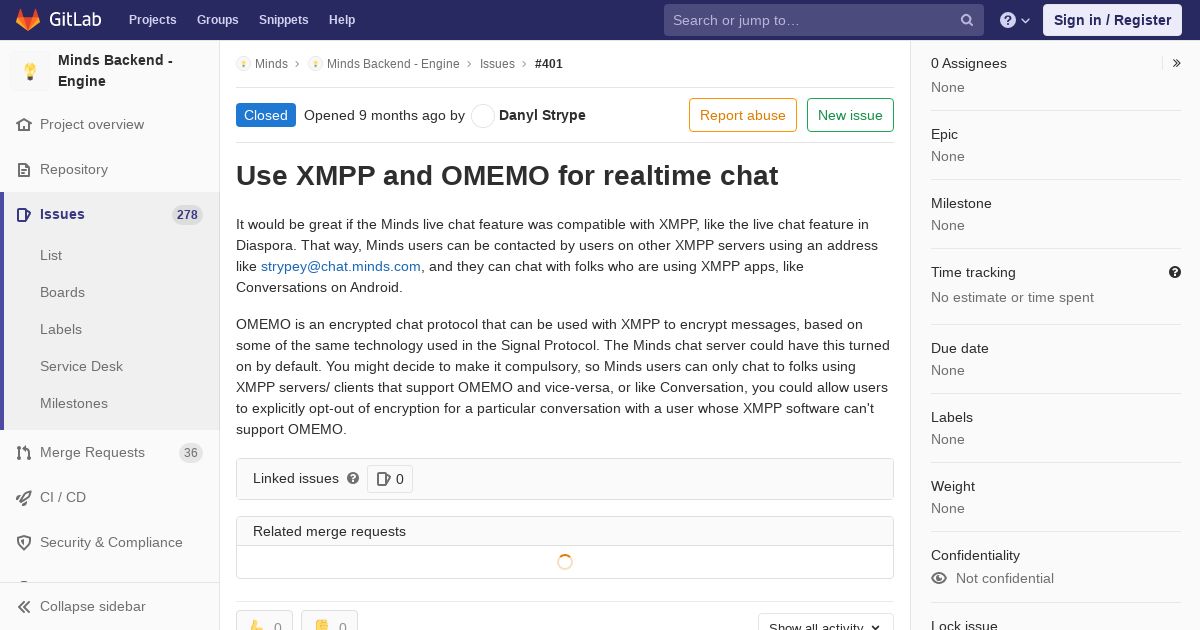
Task: Open the Snippets menu item
Action: 284,20
